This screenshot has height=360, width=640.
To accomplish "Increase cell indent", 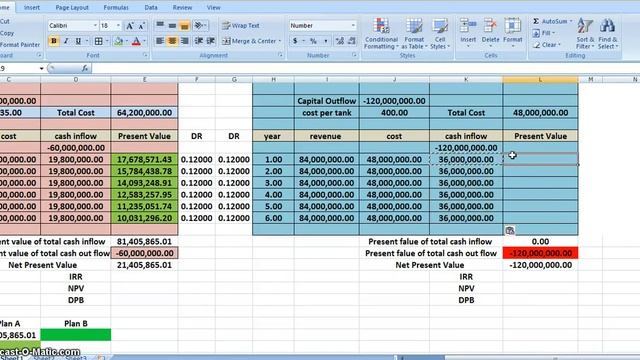I will (211, 41).
